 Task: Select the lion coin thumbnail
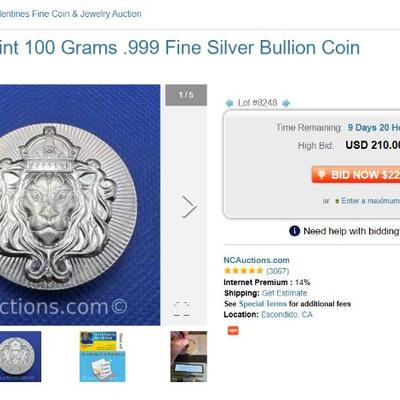tap(20, 356)
